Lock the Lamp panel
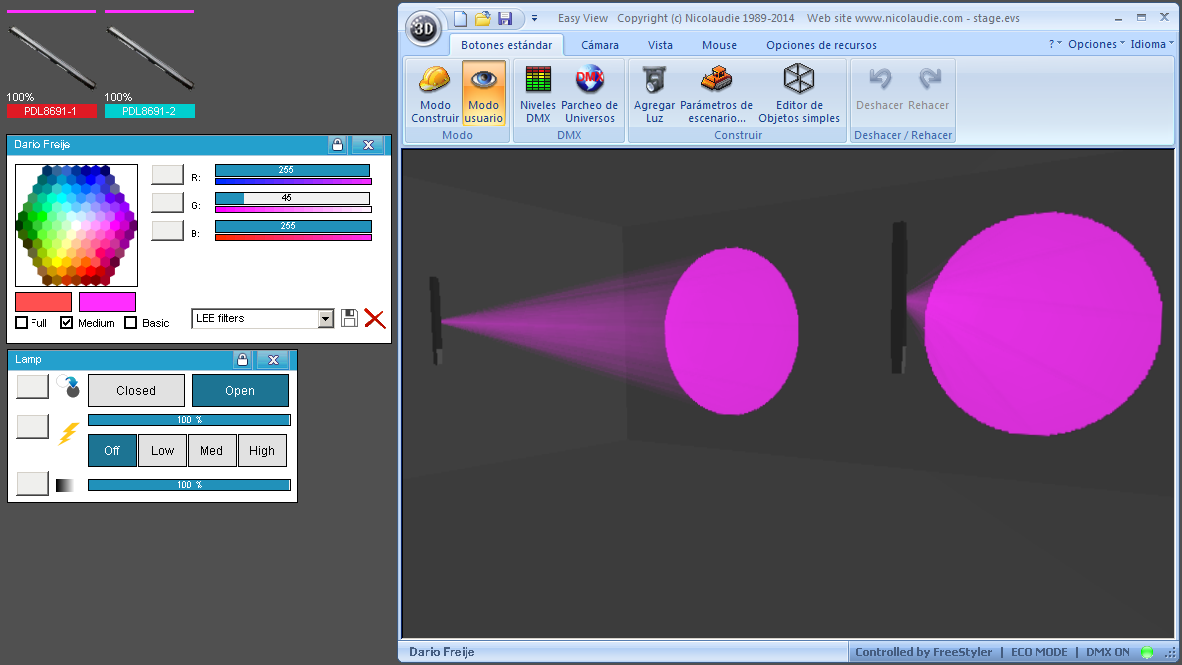The image size is (1182, 665). (242, 360)
